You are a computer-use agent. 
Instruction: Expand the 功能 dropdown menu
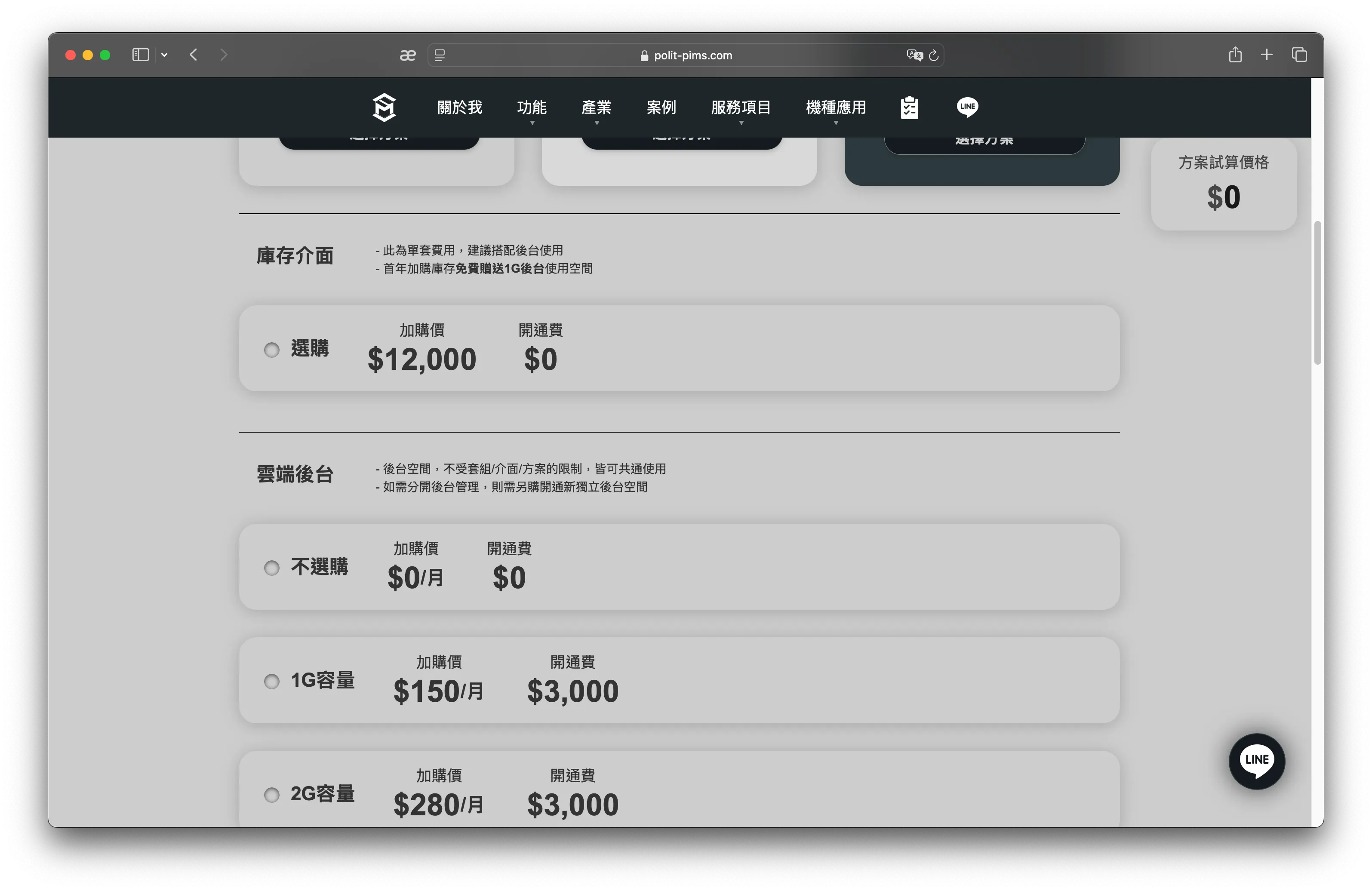(532, 108)
